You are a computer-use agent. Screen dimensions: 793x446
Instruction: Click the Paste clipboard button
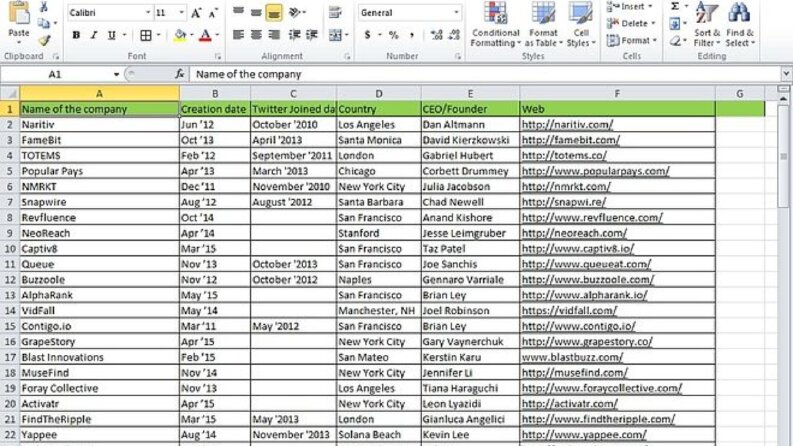pyautogui.click(x=19, y=20)
